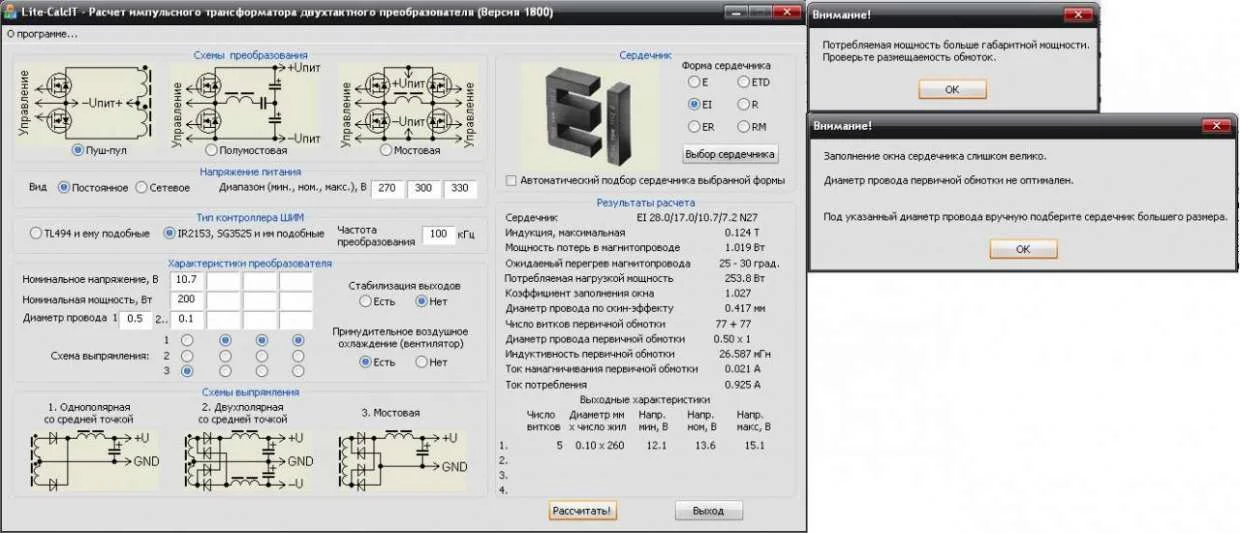Choose Сетевое supply voltage type
The width and height of the screenshot is (1240, 533).
tap(141, 187)
